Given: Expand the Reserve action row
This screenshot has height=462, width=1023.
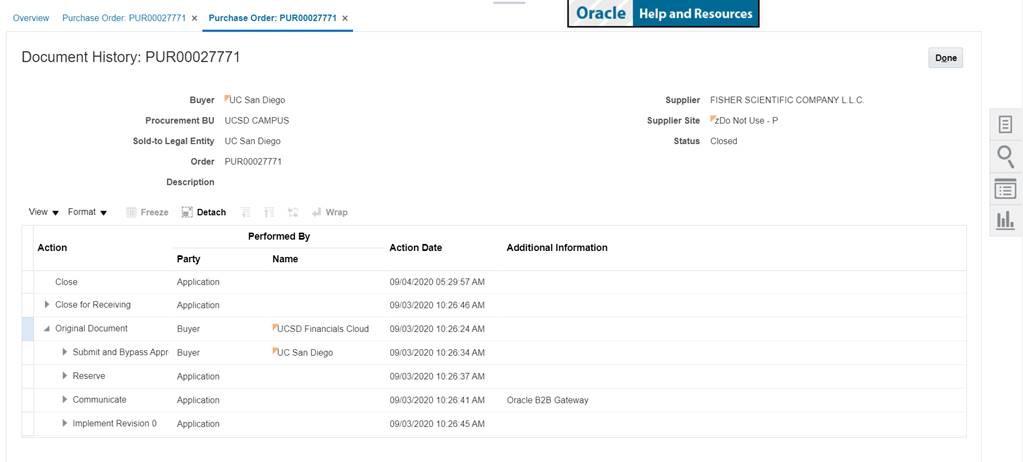Looking at the screenshot, I should coord(65,376).
